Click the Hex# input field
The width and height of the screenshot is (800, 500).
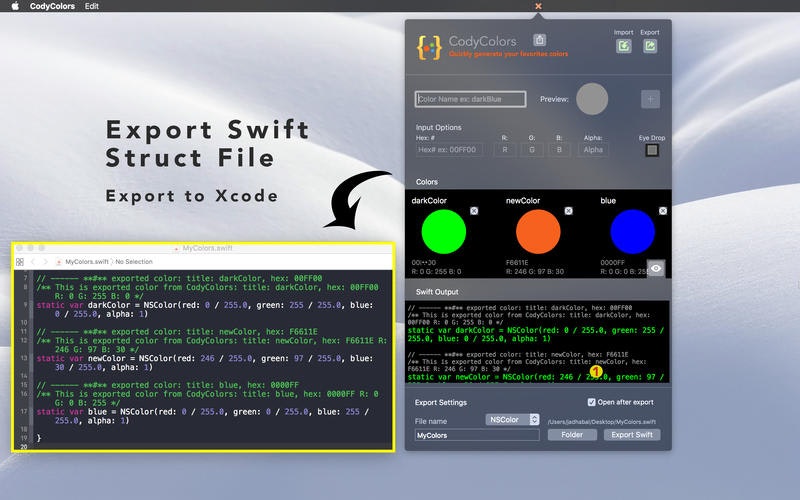[449, 149]
